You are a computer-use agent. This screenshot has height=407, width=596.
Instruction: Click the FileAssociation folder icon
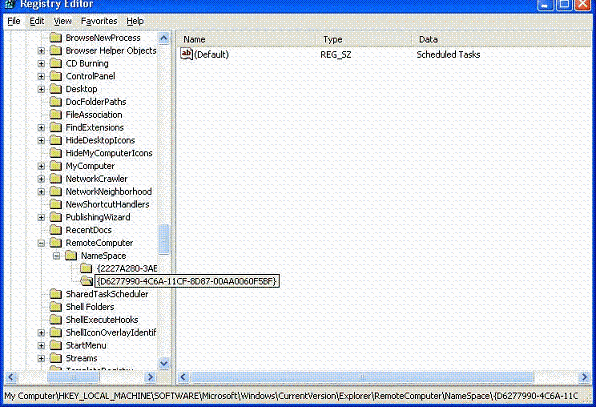tap(56, 114)
